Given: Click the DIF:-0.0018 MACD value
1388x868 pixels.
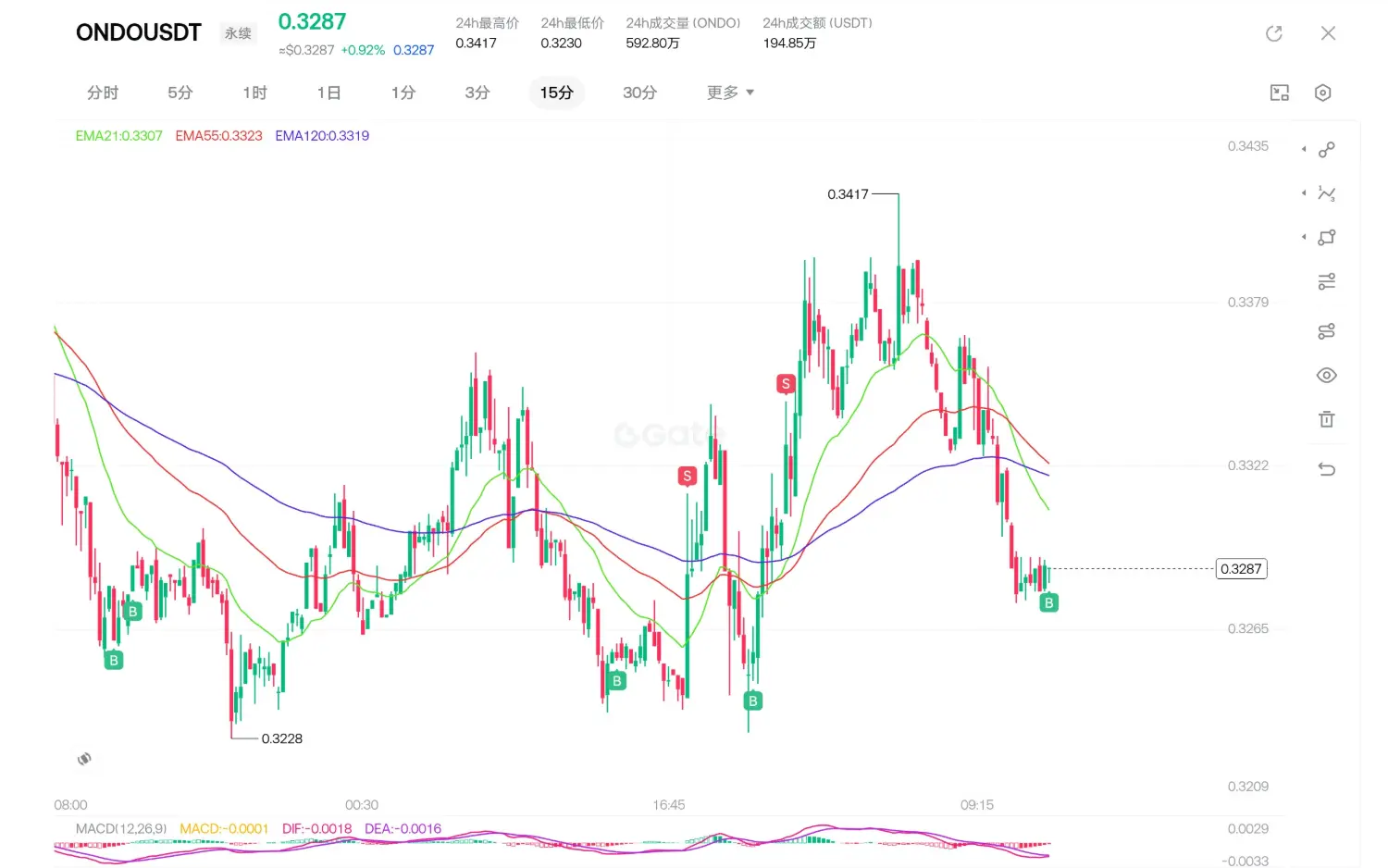Looking at the screenshot, I should pyautogui.click(x=317, y=829).
